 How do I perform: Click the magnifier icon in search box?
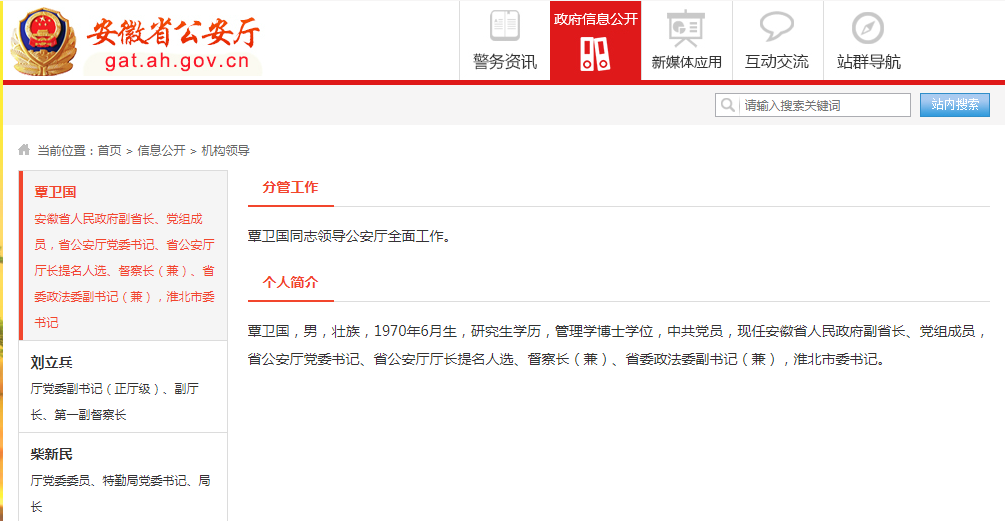(727, 104)
